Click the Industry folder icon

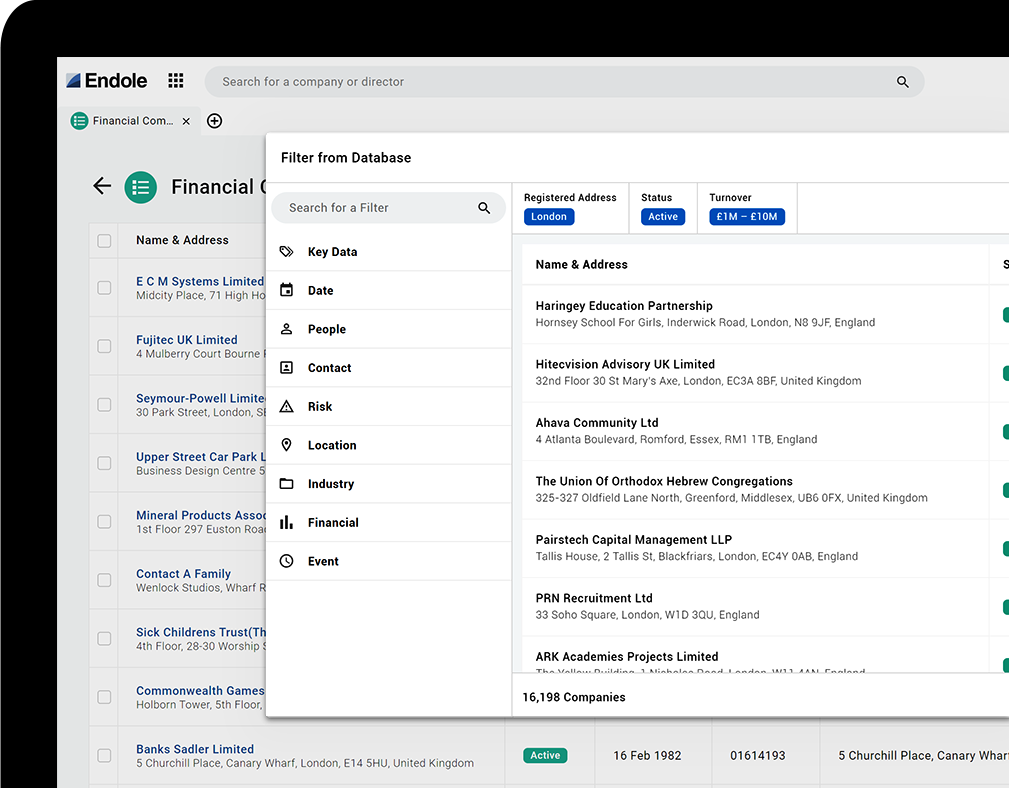[x=286, y=483]
